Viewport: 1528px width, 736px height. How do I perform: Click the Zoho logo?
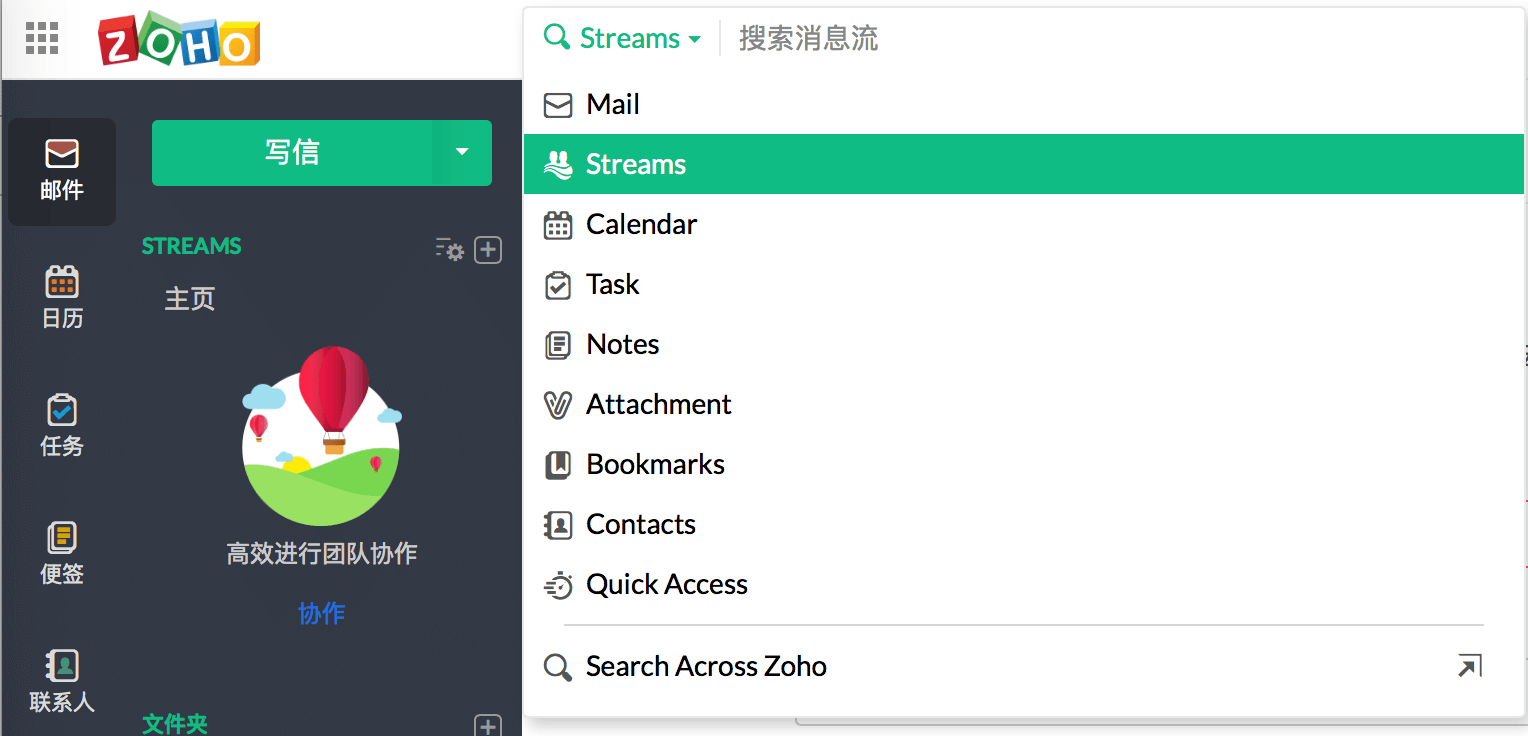[179, 39]
